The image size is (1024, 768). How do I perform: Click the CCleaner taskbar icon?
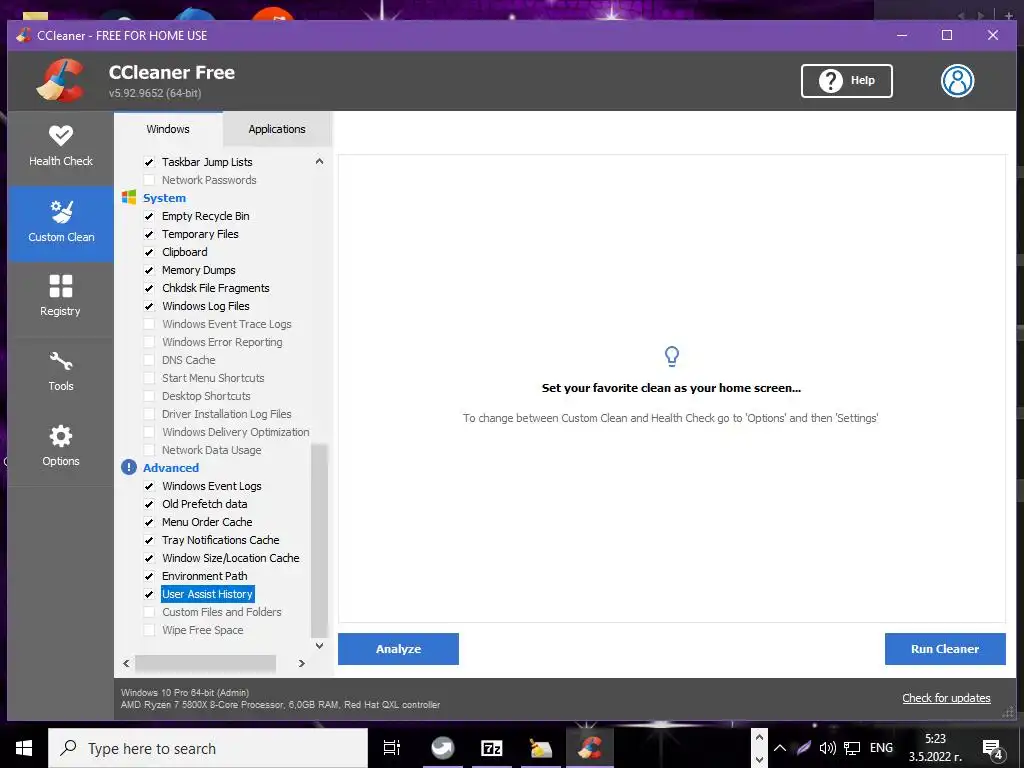(590, 748)
